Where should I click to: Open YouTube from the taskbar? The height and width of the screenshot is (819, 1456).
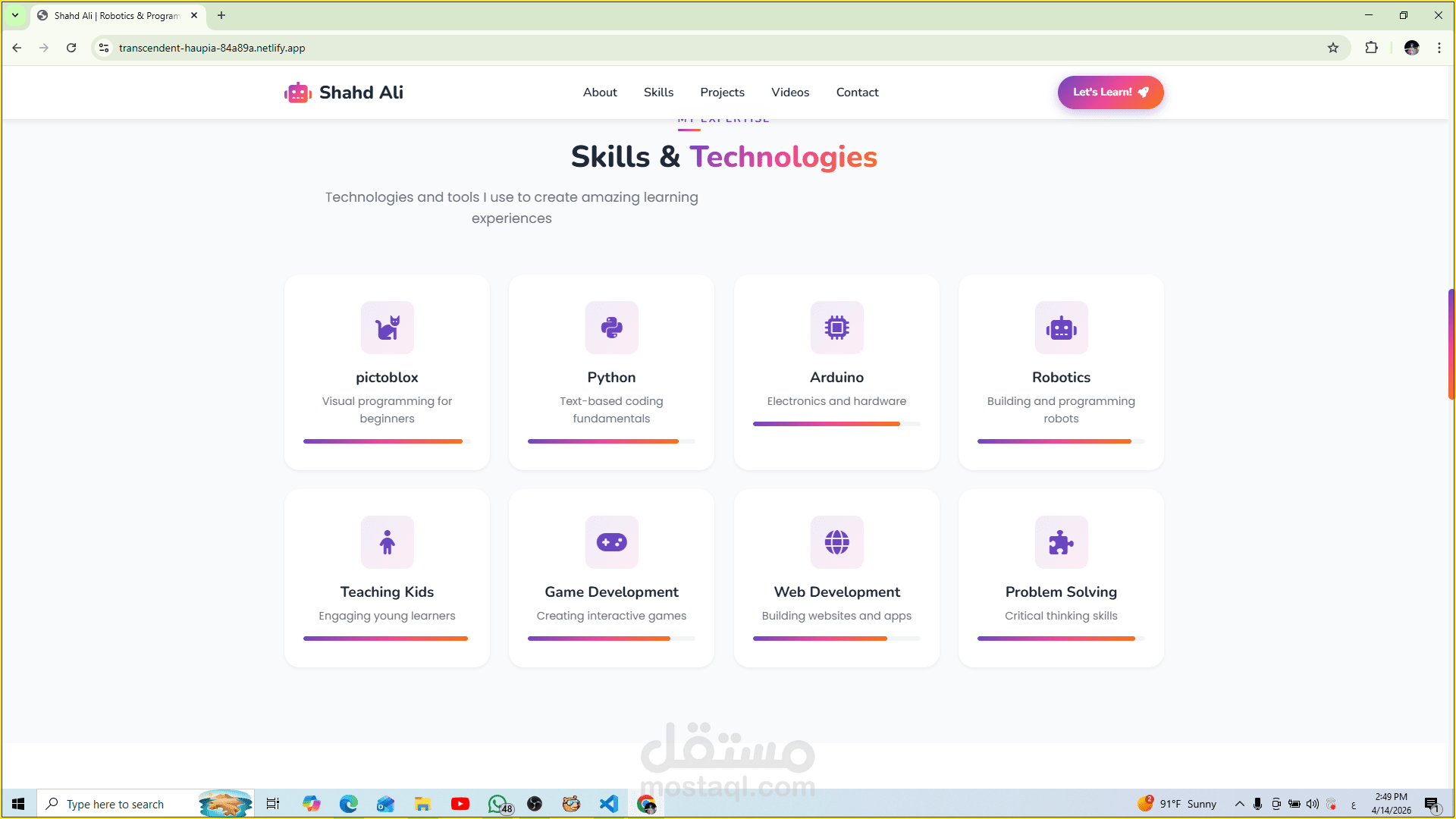point(460,804)
